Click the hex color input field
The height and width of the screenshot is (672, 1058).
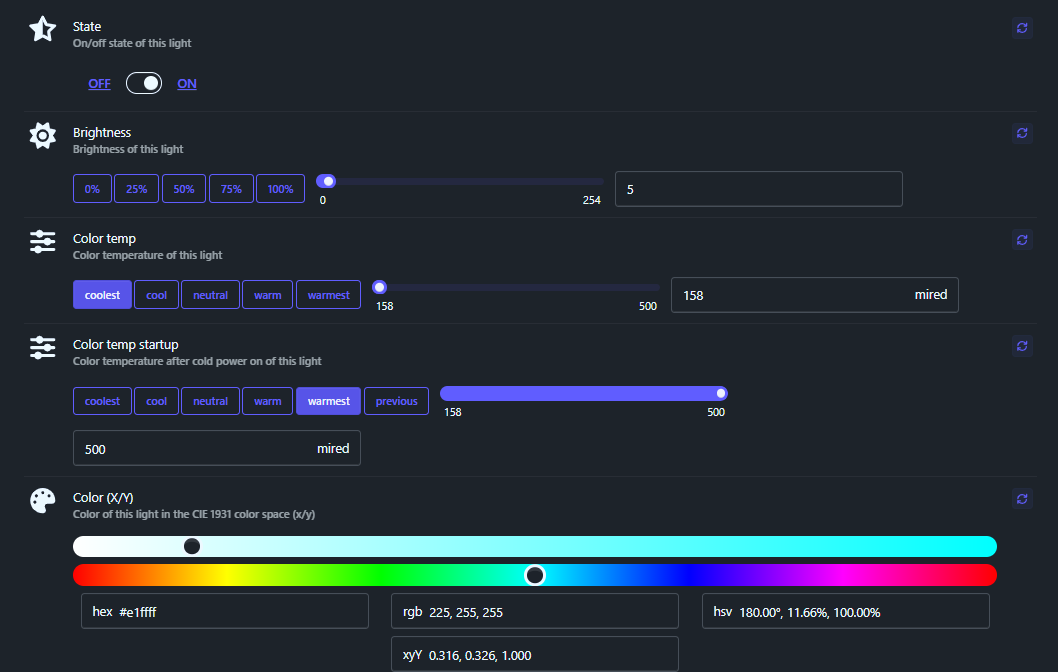[x=224, y=610]
